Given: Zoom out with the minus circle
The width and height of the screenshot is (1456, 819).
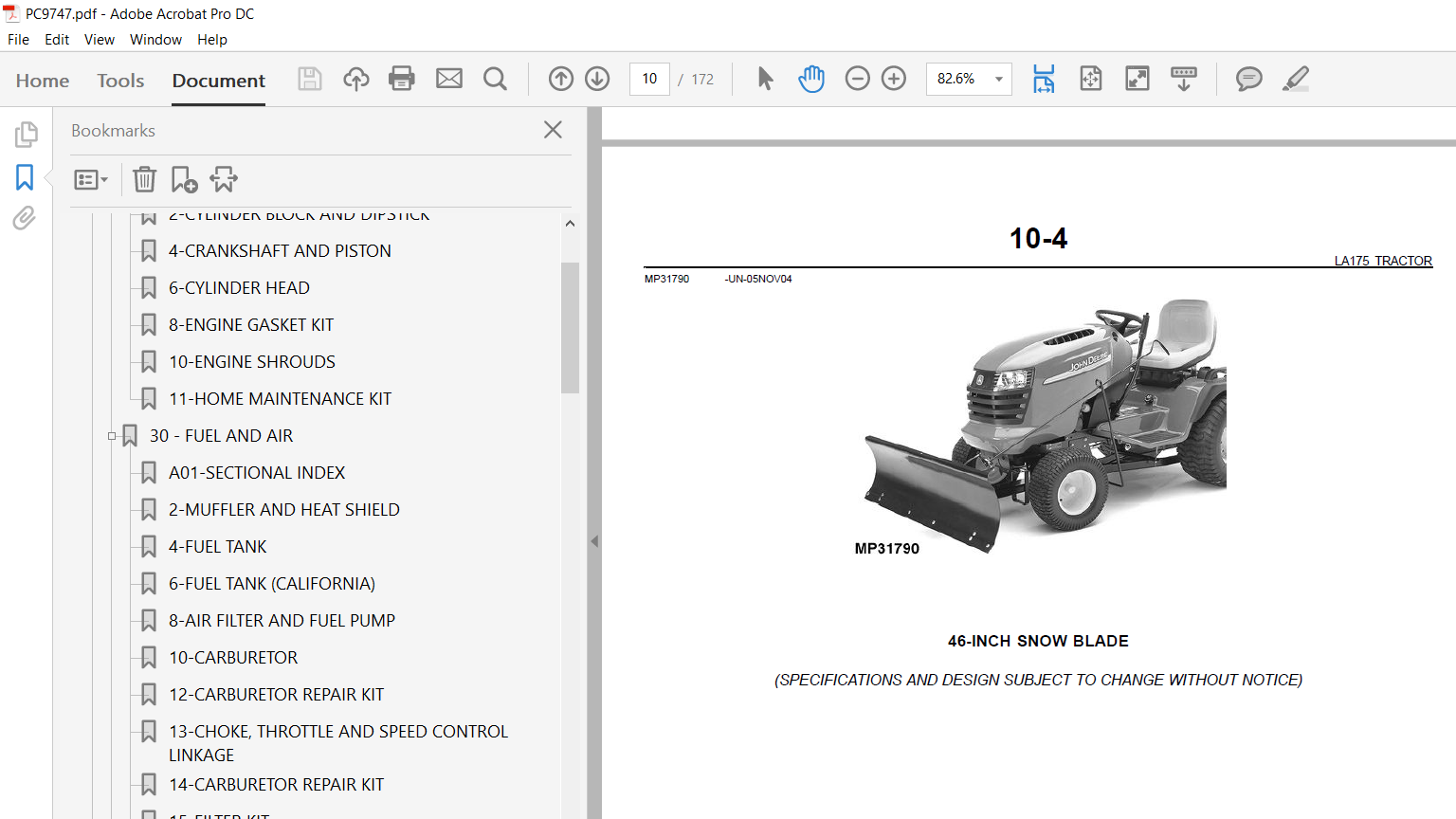Looking at the screenshot, I should tap(857, 79).
